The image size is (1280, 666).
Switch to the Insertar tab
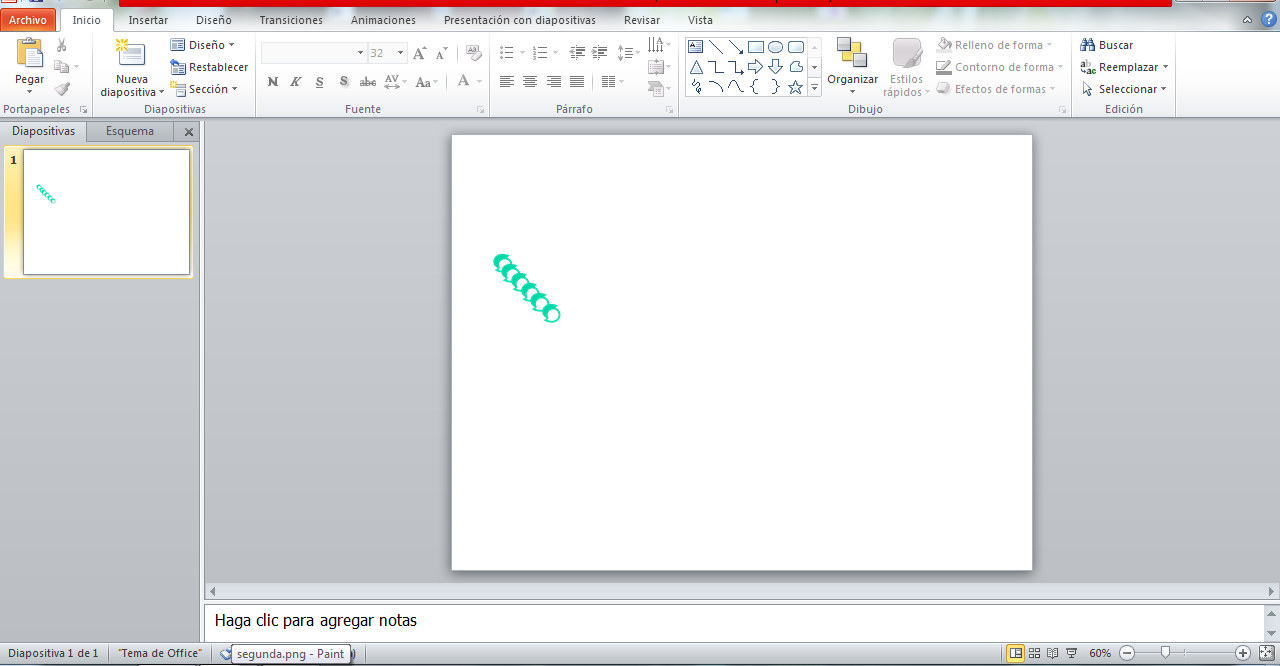point(148,20)
